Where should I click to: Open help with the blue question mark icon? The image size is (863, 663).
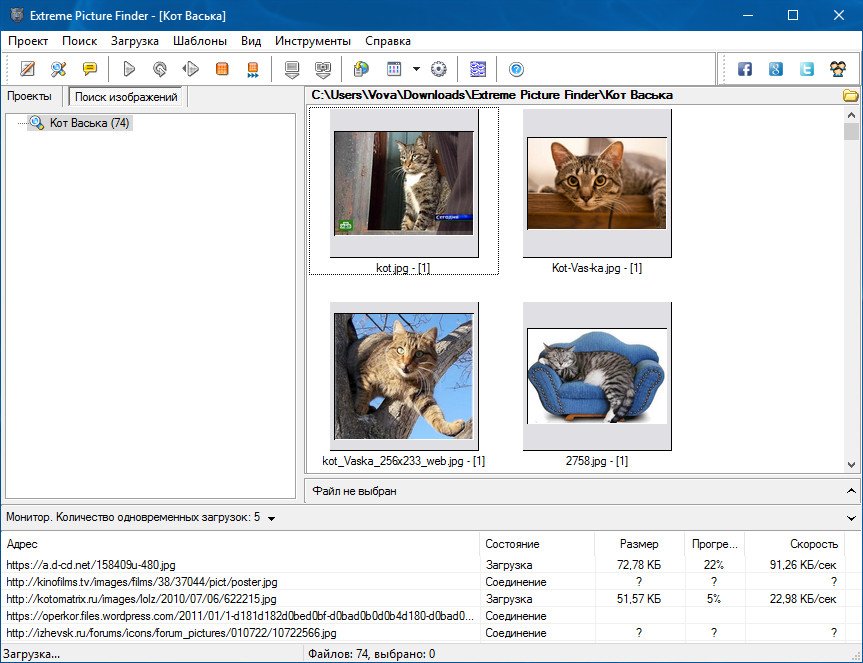click(516, 69)
